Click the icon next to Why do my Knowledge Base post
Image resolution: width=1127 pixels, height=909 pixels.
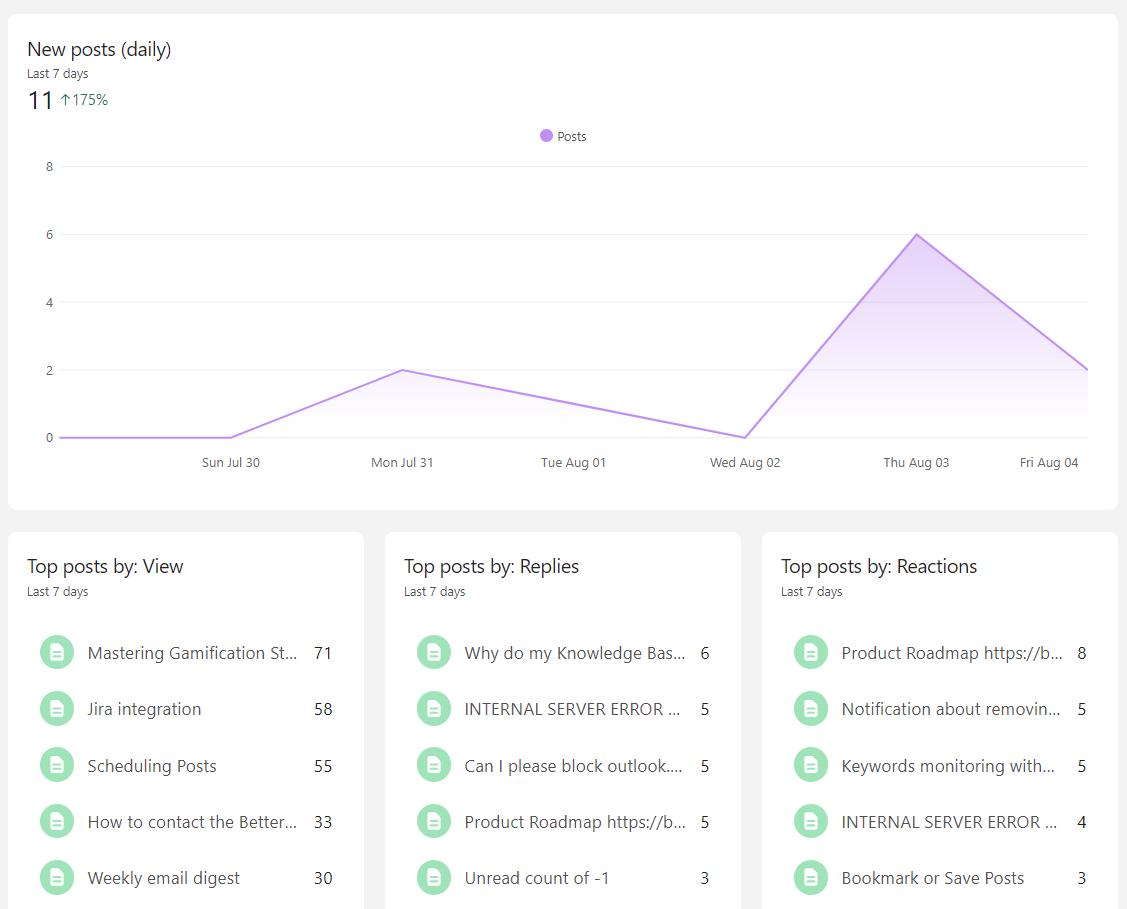tap(434, 653)
